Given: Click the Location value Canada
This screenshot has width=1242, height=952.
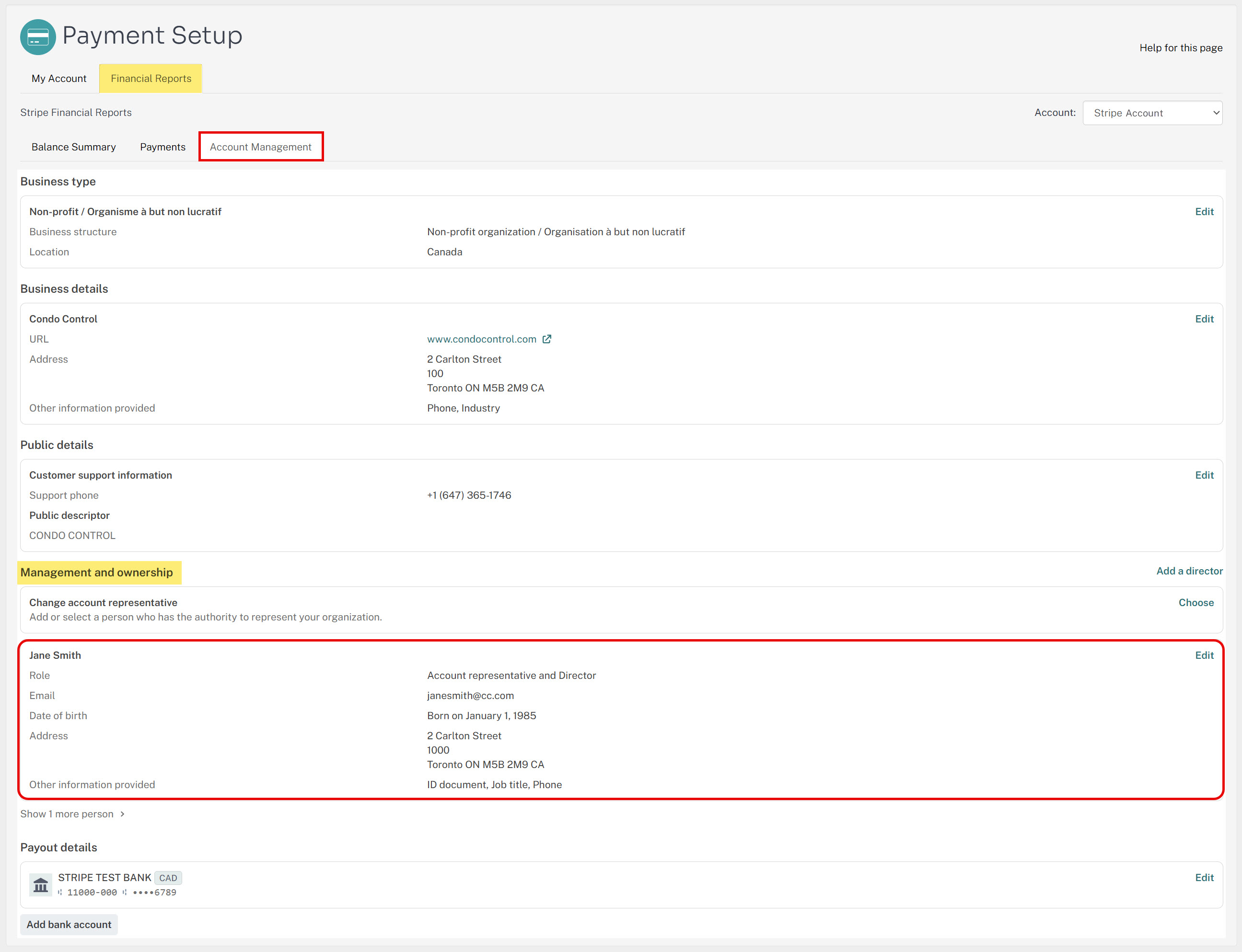Looking at the screenshot, I should (444, 252).
